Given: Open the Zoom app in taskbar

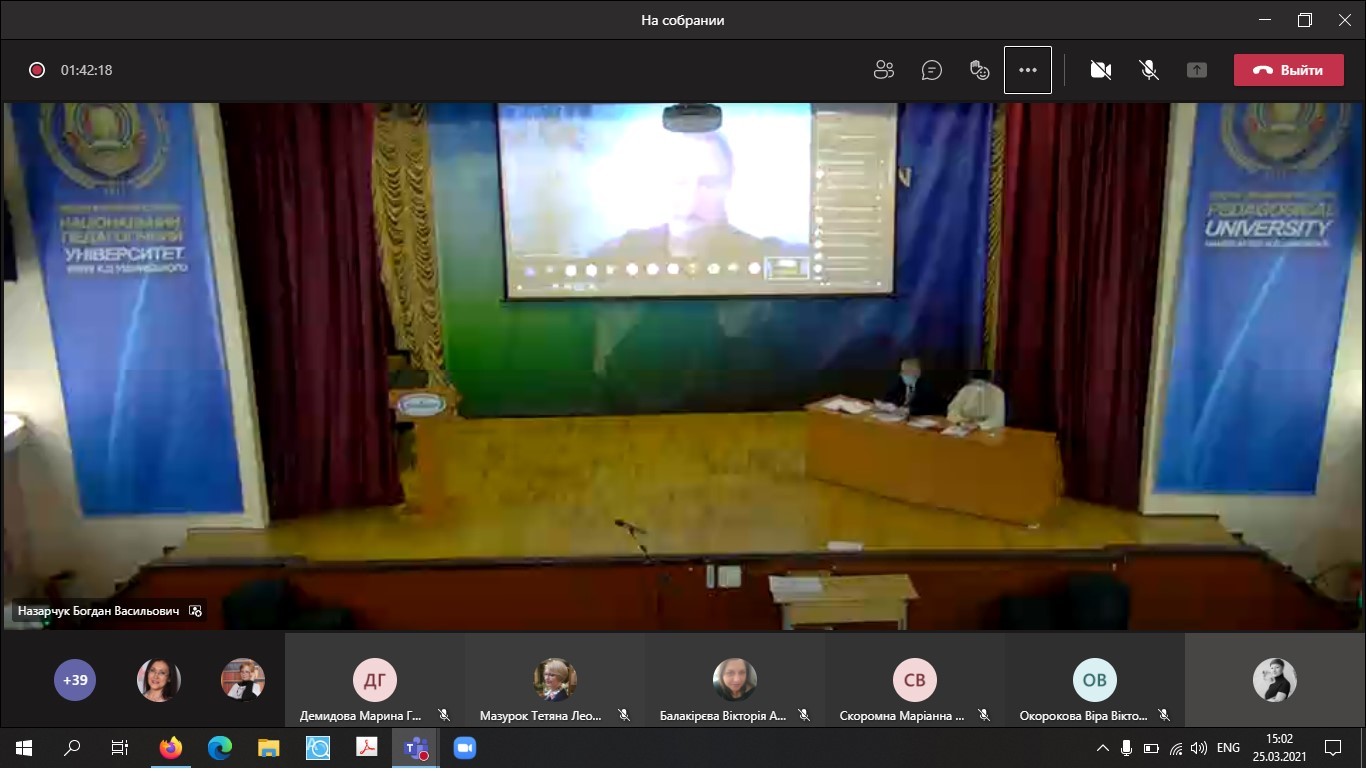Looking at the screenshot, I should point(464,747).
